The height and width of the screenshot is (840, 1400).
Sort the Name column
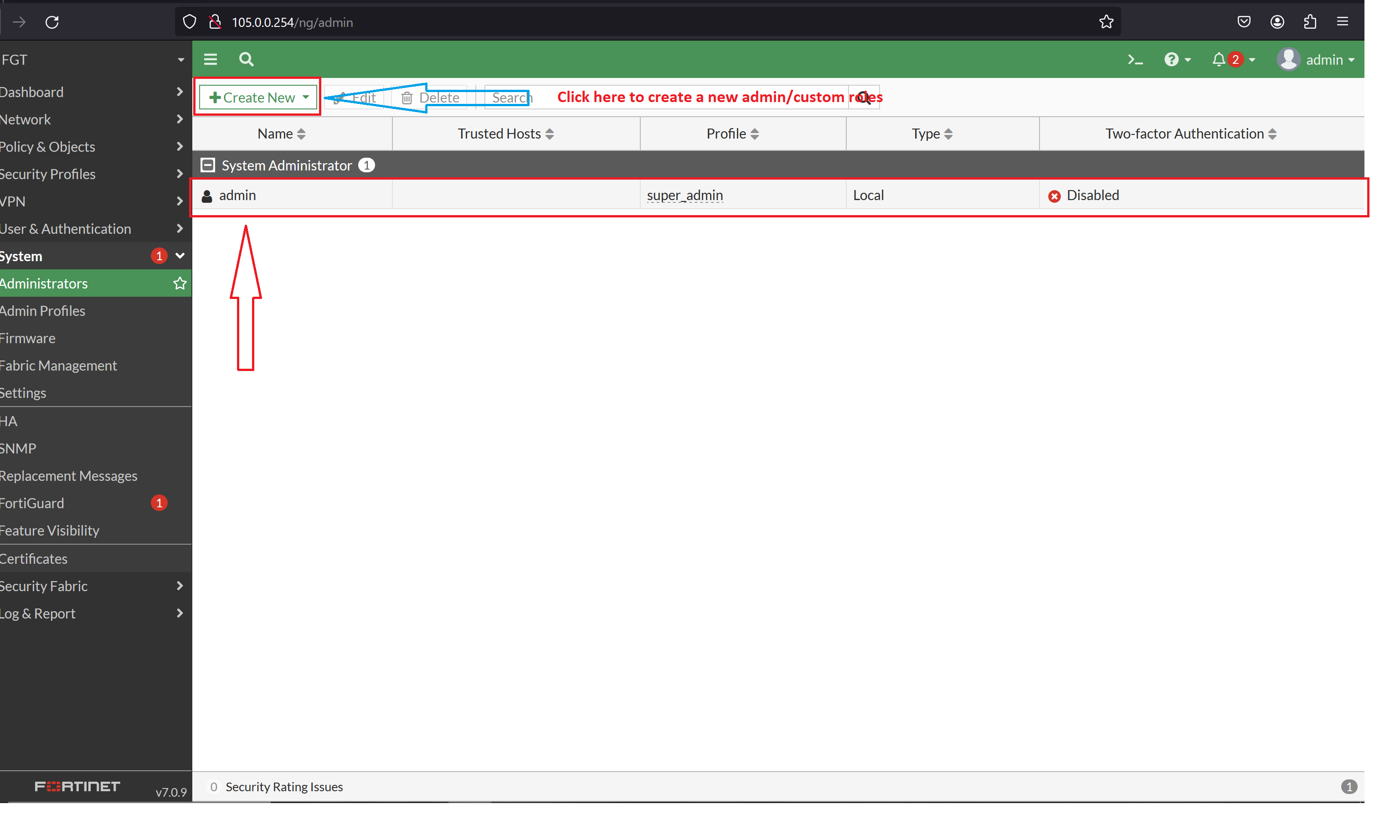click(281, 134)
